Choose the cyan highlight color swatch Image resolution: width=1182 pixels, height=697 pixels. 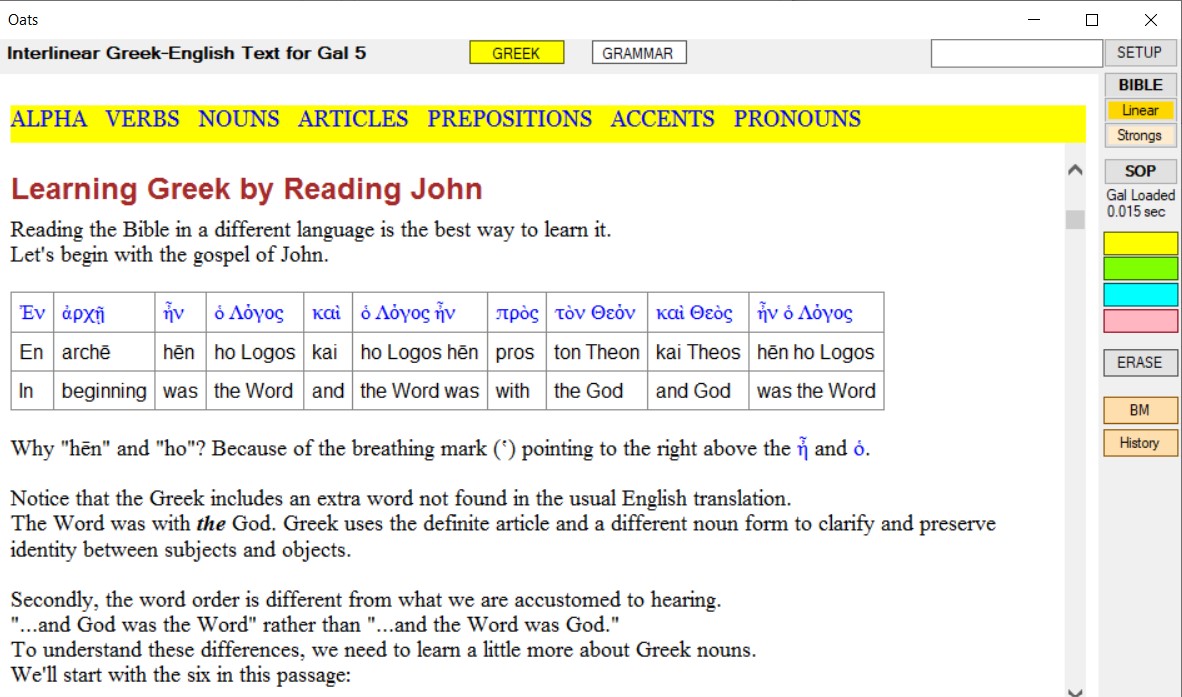(1140, 295)
